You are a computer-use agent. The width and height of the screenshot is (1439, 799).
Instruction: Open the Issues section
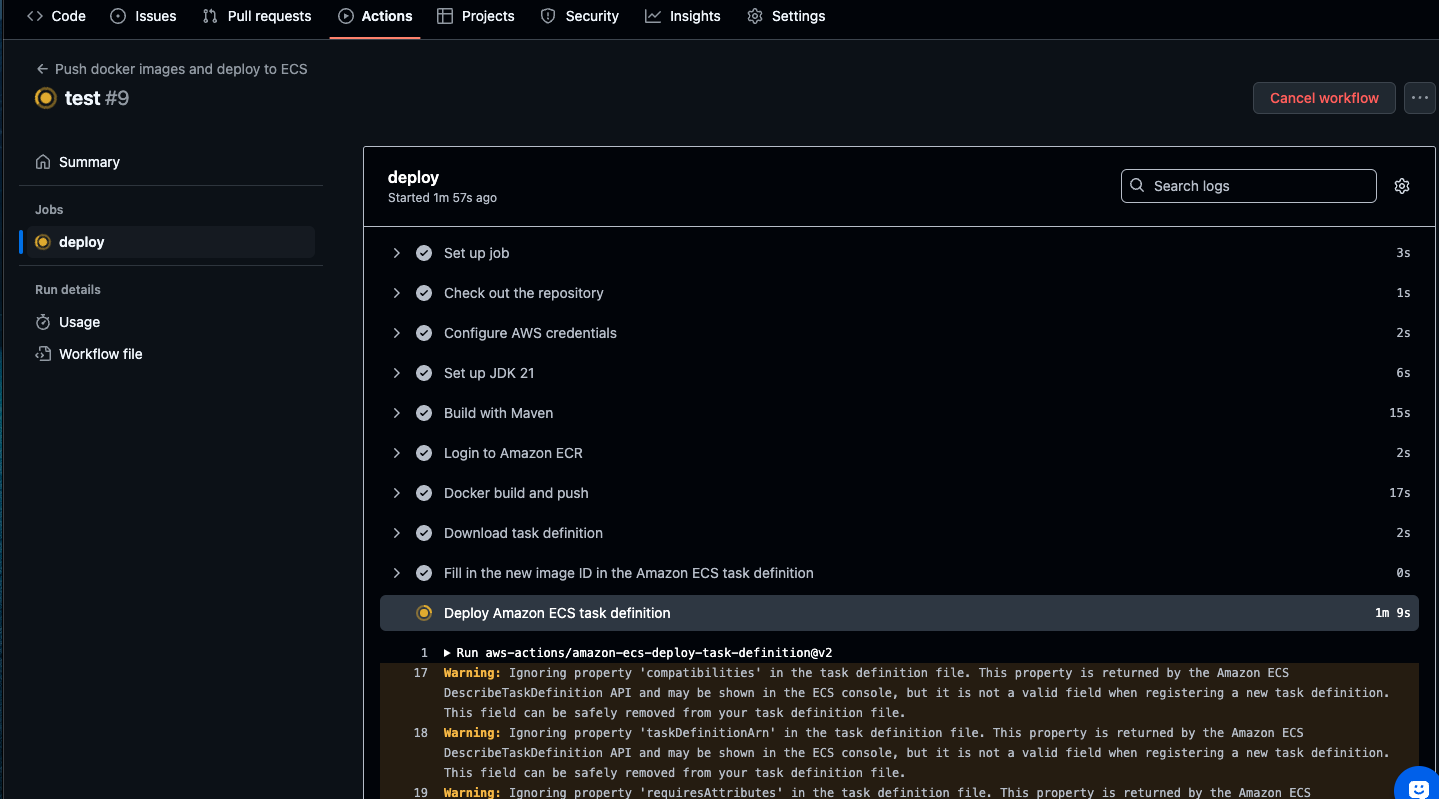tap(143, 16)
